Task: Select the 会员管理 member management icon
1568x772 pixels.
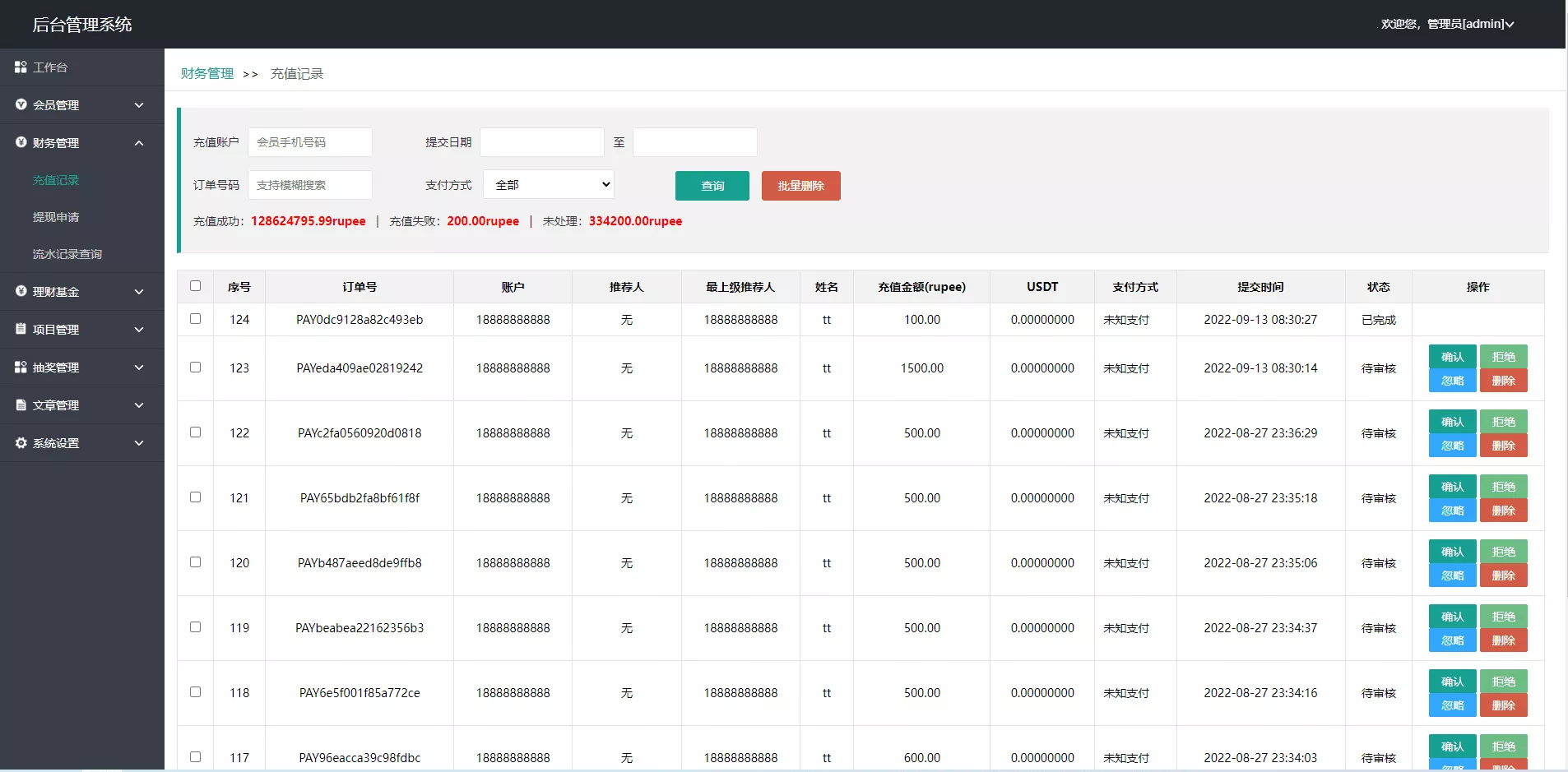Action: tap(21, 104)
